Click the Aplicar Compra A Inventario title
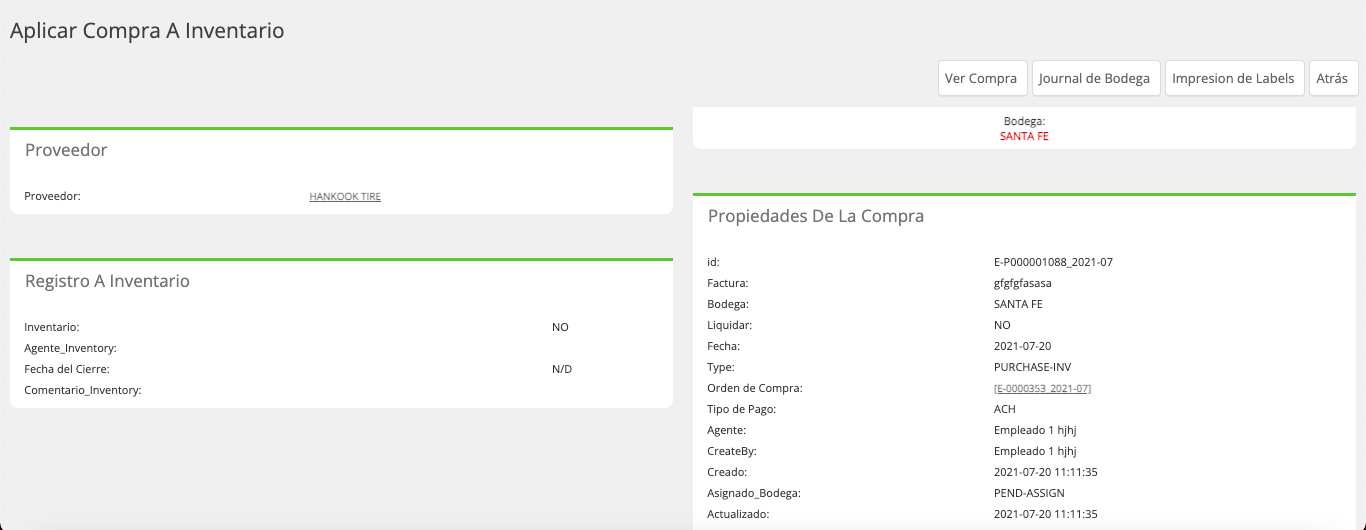Viewport: 1366px width, 530px height. point(147,31)
